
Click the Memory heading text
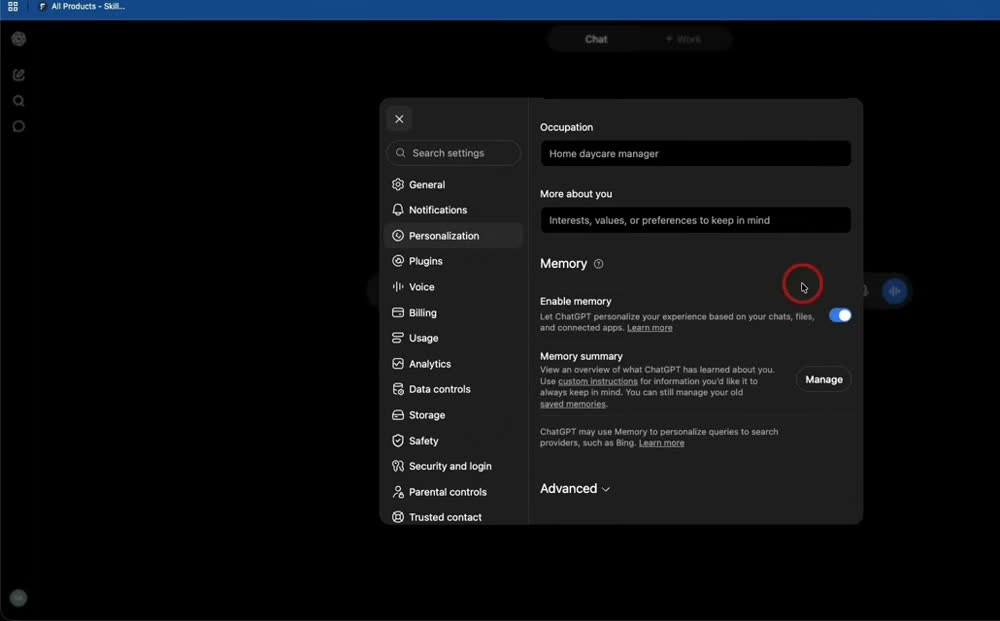[x=563, y=263]
